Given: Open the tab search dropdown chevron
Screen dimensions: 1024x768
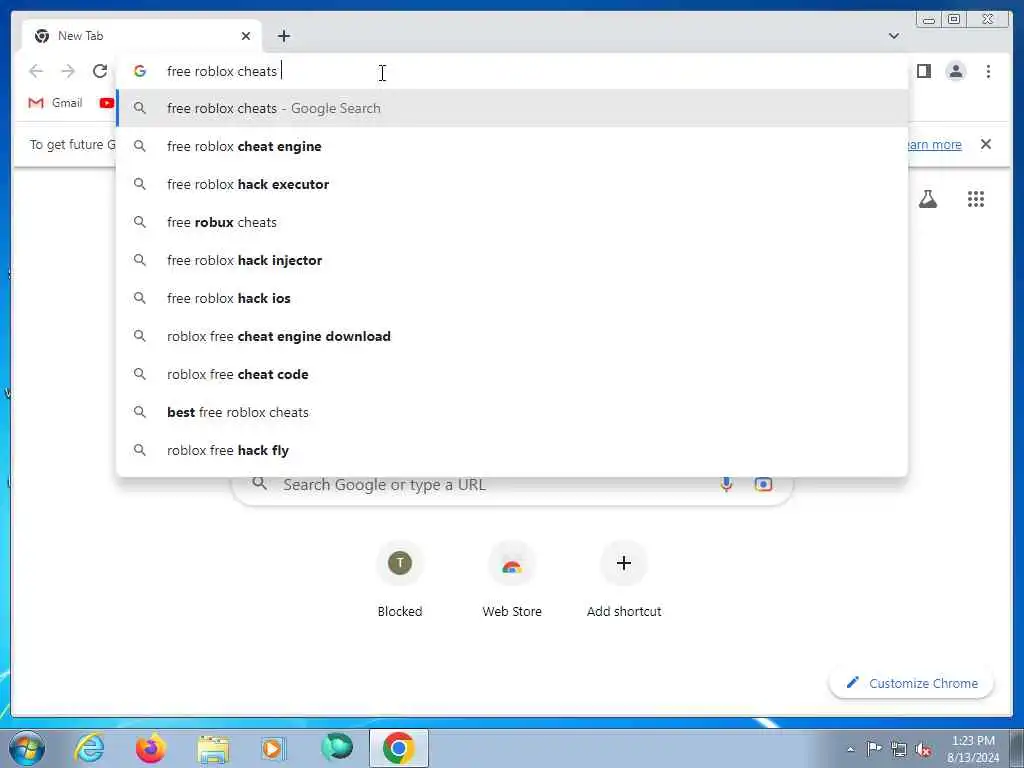Looking at the screenshot, I should (x=893, y=36).
